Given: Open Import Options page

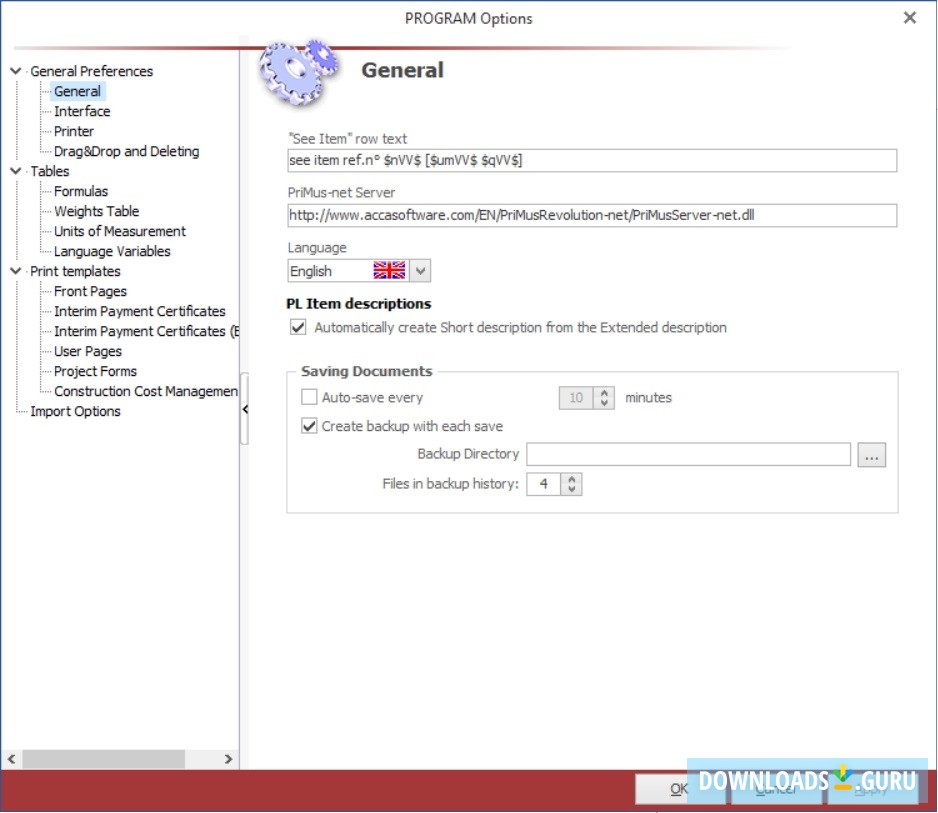Looking at the screenshot, I should click(75, 411).
